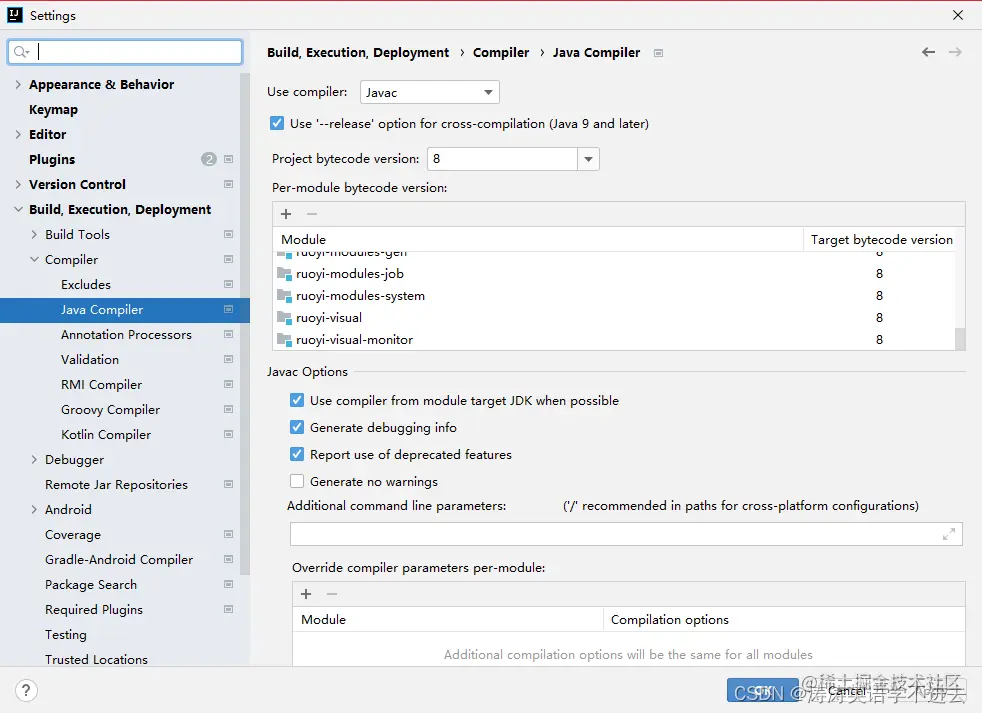Image resolution: width=982 pixels, height=713 pixels.
Task: Click the search magnifier icon
Action: [21, 52]
